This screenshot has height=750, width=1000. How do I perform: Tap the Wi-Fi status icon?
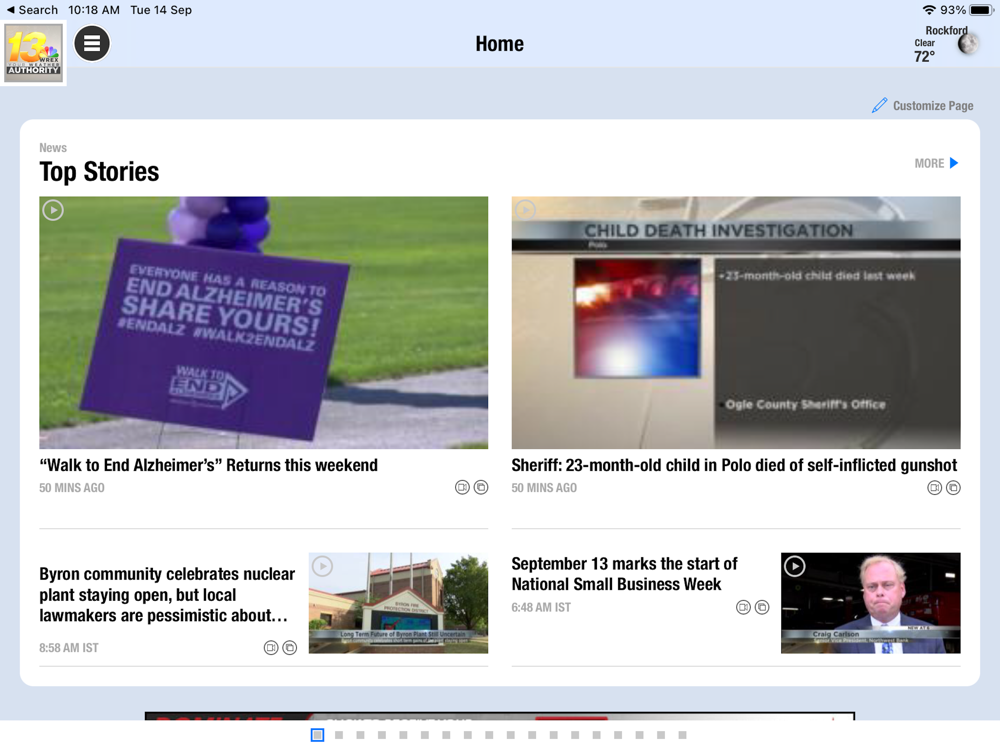click(929, 10)
